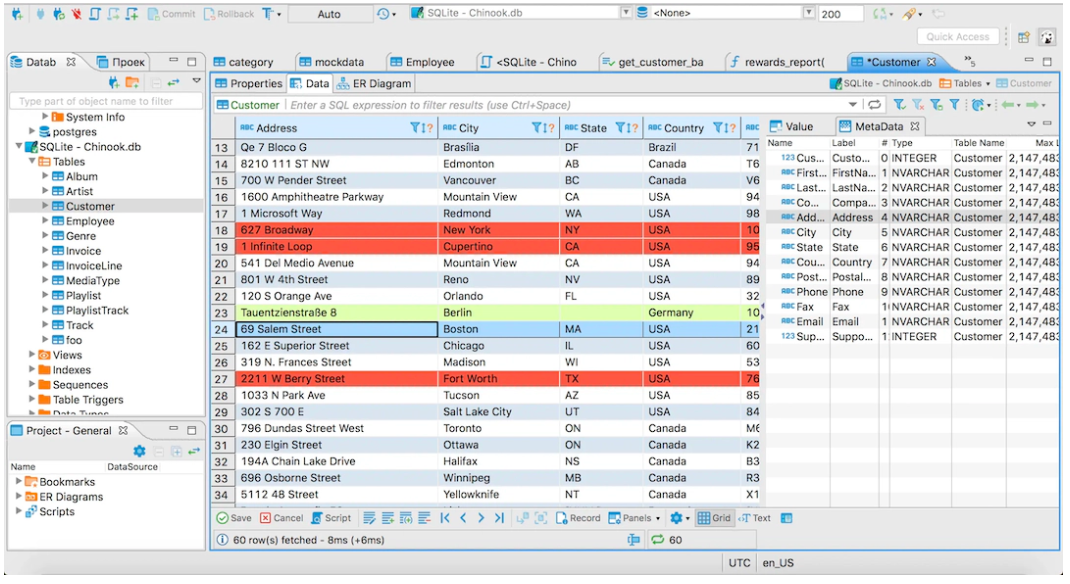Collapse the Tables folder
Screen dimensions: 1070x584
31,161
